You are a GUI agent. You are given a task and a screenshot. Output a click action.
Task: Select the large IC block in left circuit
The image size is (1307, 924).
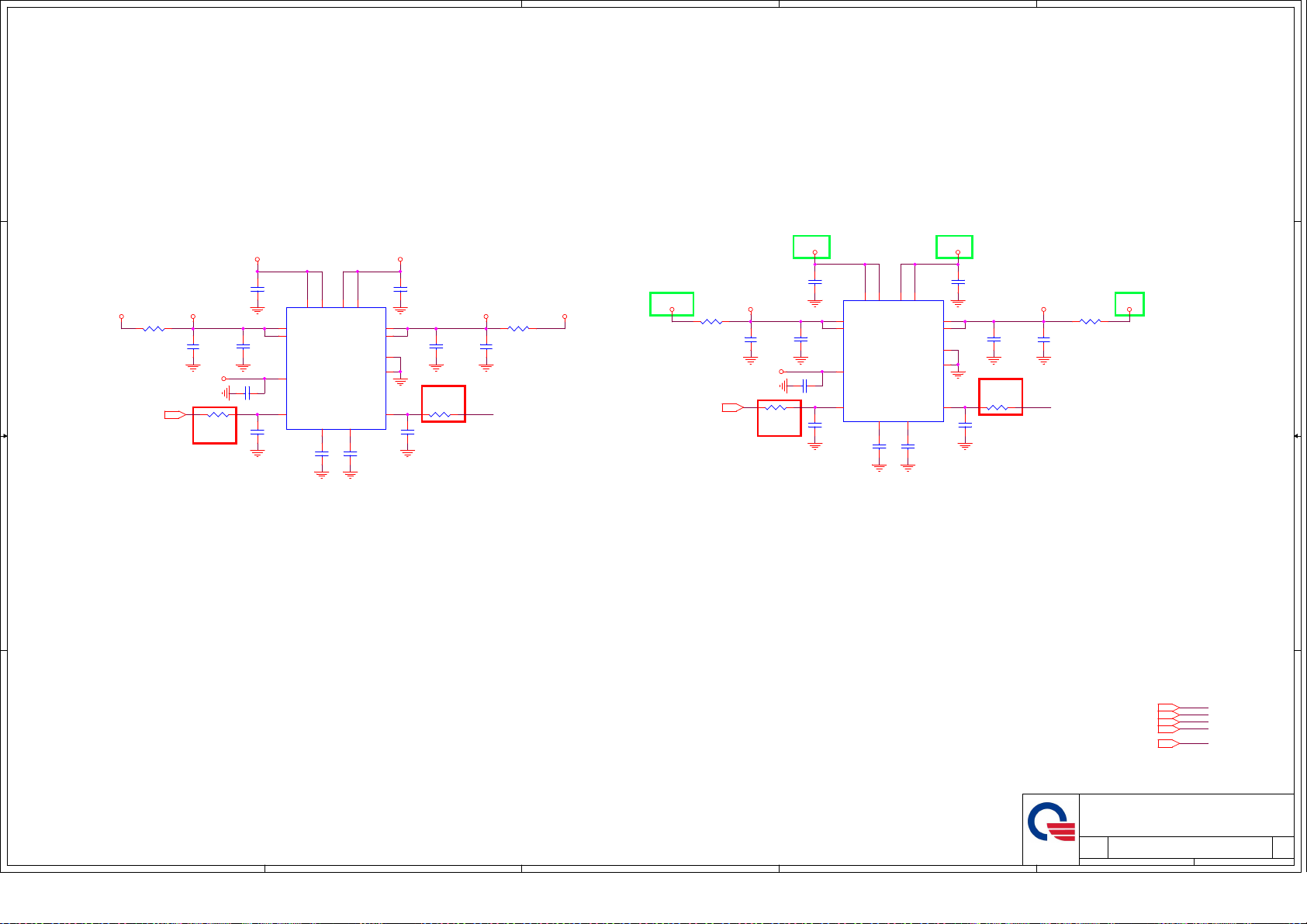[x=336, y=369]
